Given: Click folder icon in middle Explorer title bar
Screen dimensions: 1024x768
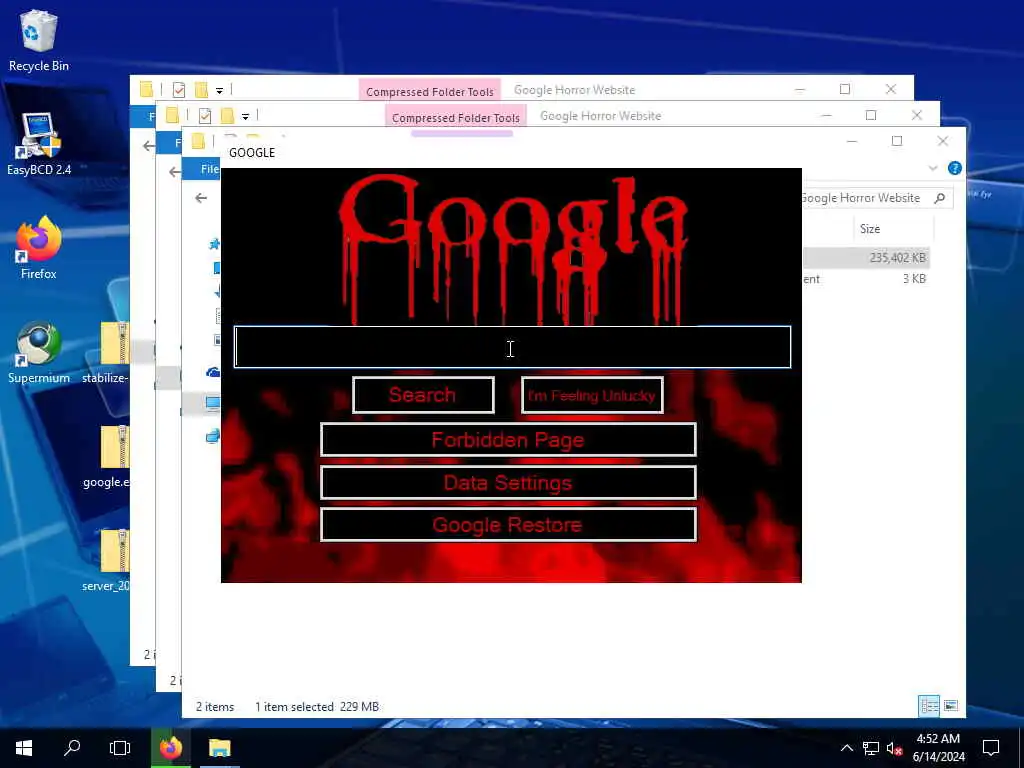Looking at the screenshot, I should coord(172,116).
